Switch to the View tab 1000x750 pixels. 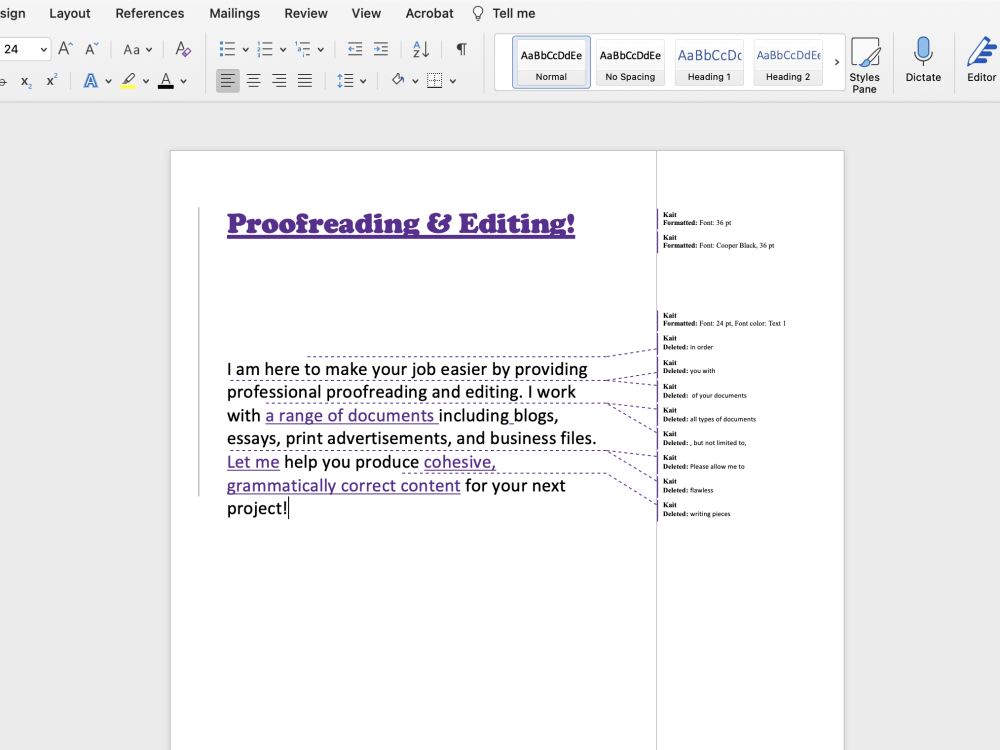[366, 13]
